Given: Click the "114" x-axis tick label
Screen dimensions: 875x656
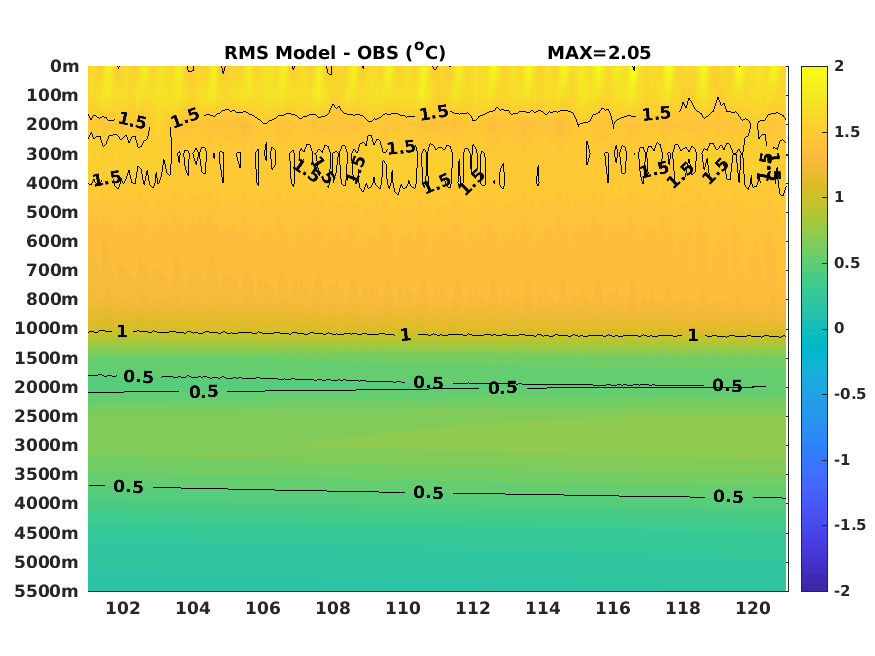Looking at the screenshot, I should (x=543, y=608).
